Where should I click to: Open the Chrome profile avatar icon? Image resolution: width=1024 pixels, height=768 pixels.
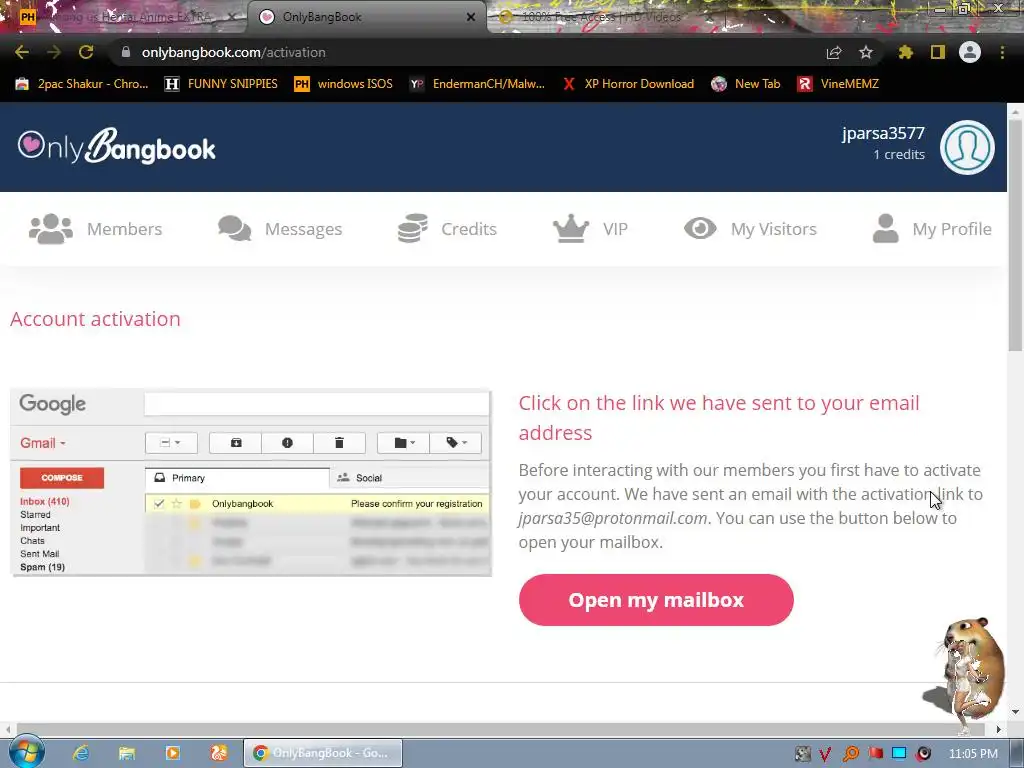click(x=970, y=52)
